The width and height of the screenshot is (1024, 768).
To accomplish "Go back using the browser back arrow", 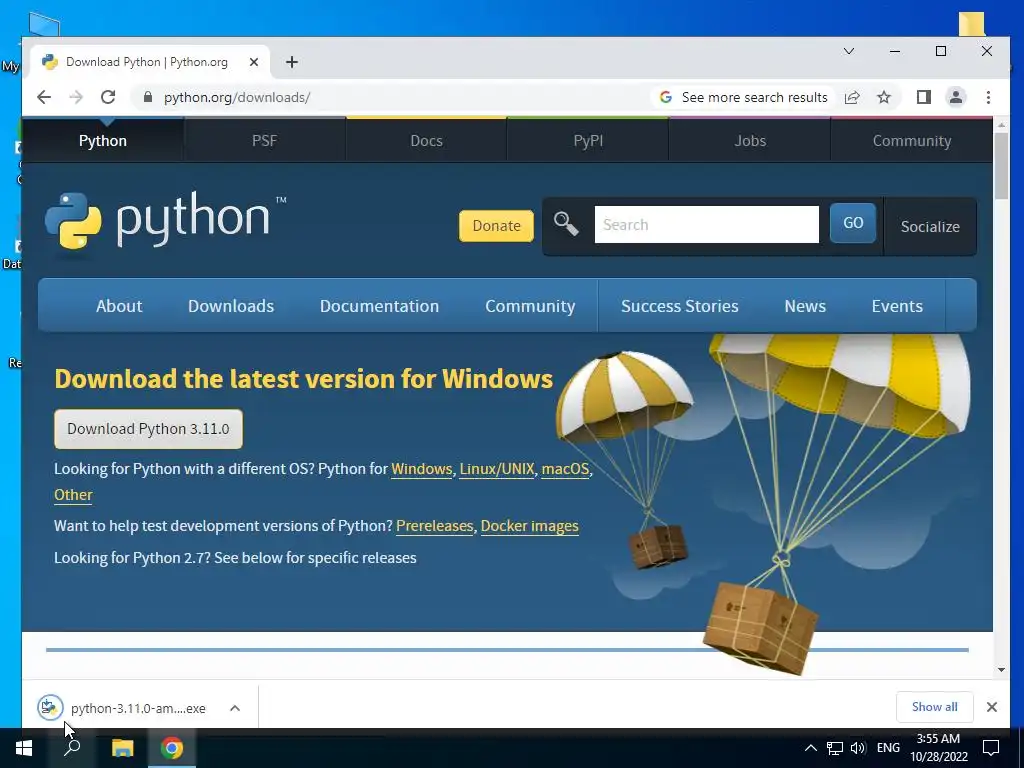I will click(44, 97).
